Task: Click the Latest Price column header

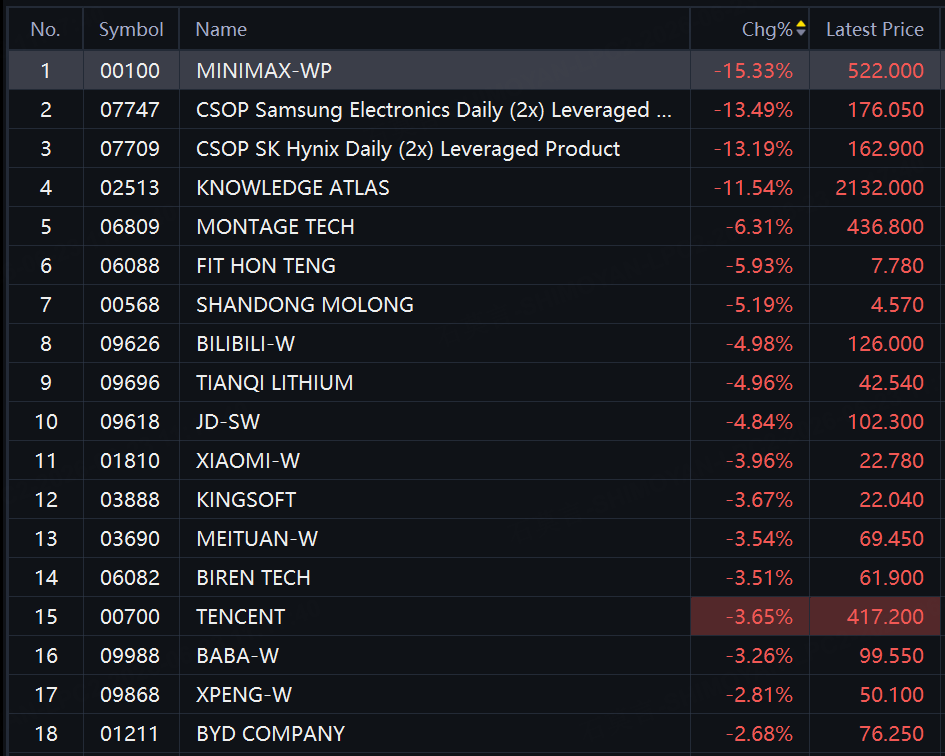Action: tap(874, 29)
